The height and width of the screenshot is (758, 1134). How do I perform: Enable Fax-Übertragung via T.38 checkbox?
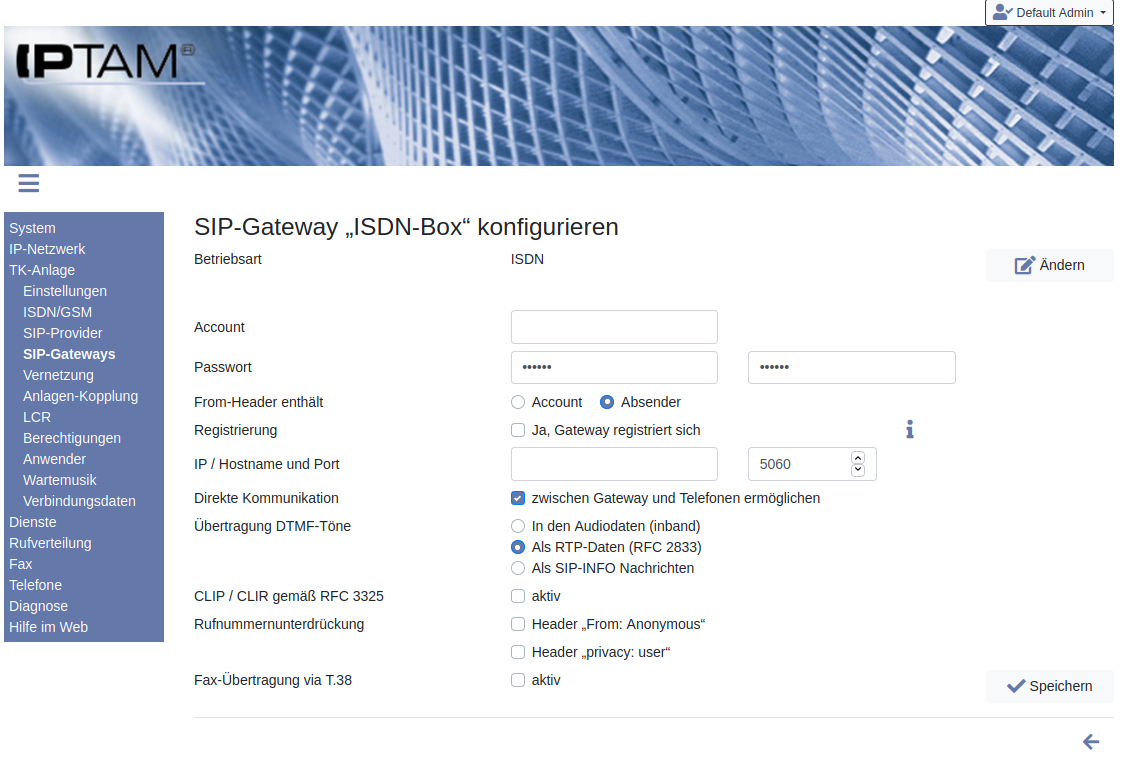click(518, 680)
